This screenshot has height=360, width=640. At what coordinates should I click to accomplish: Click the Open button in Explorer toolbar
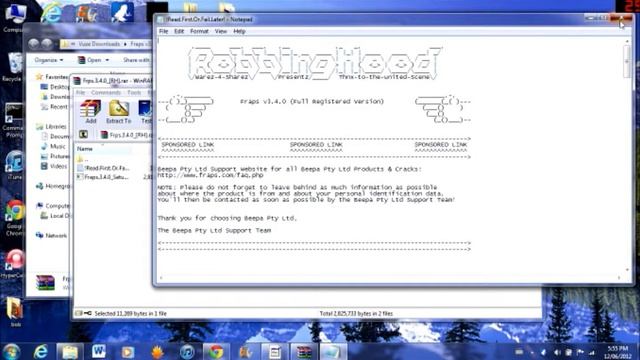click(90, 60)
